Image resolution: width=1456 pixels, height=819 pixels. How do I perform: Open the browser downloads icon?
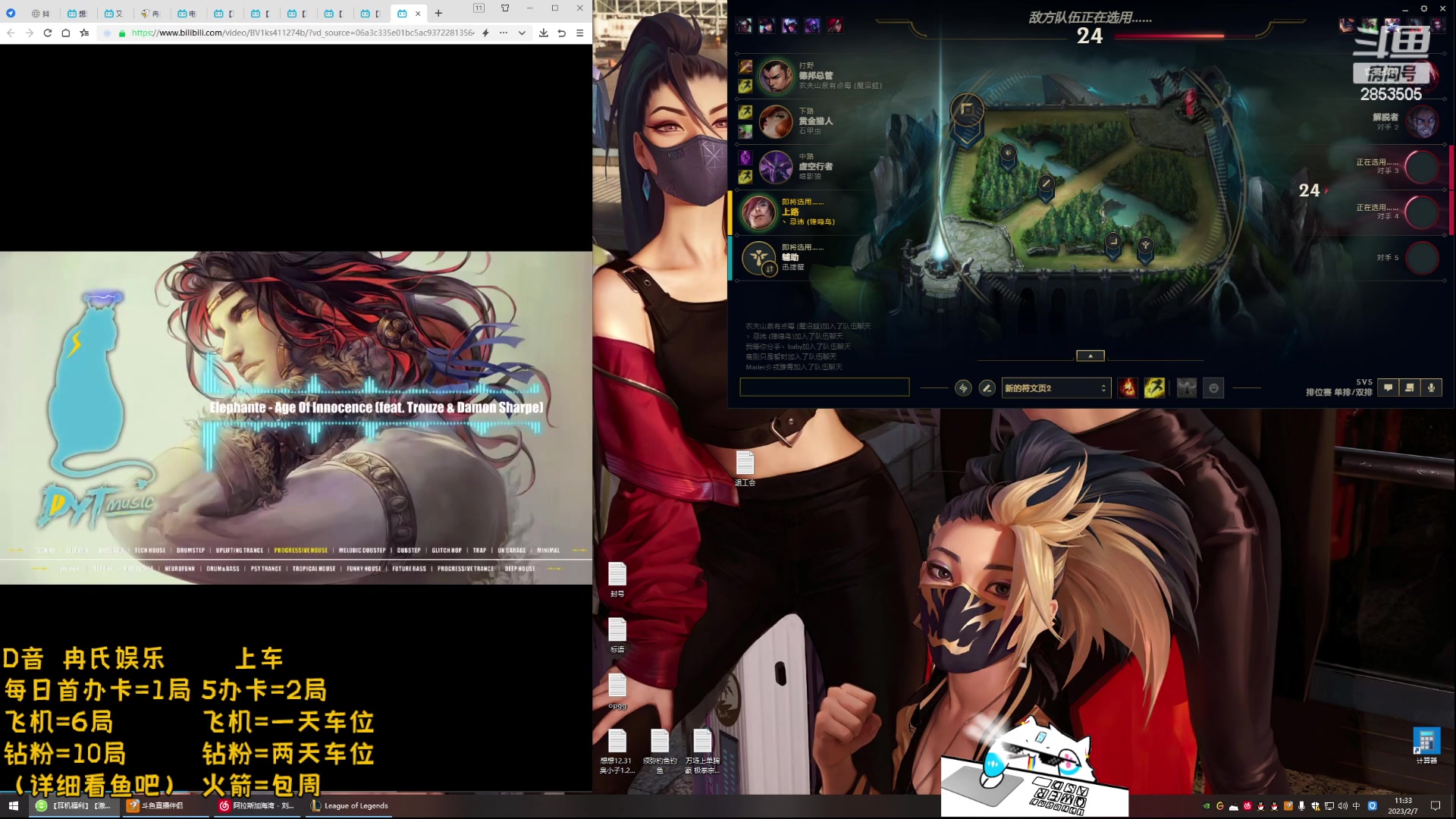(544, 33)
